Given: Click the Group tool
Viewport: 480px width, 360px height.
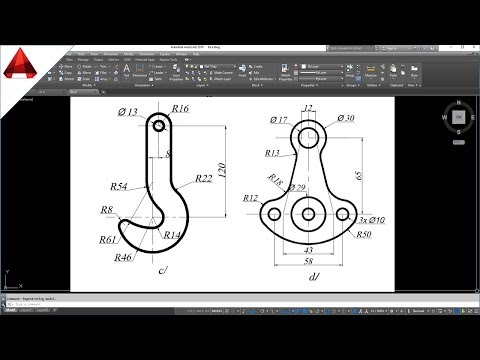Looking at the screenshot, I should coord(349,71).
